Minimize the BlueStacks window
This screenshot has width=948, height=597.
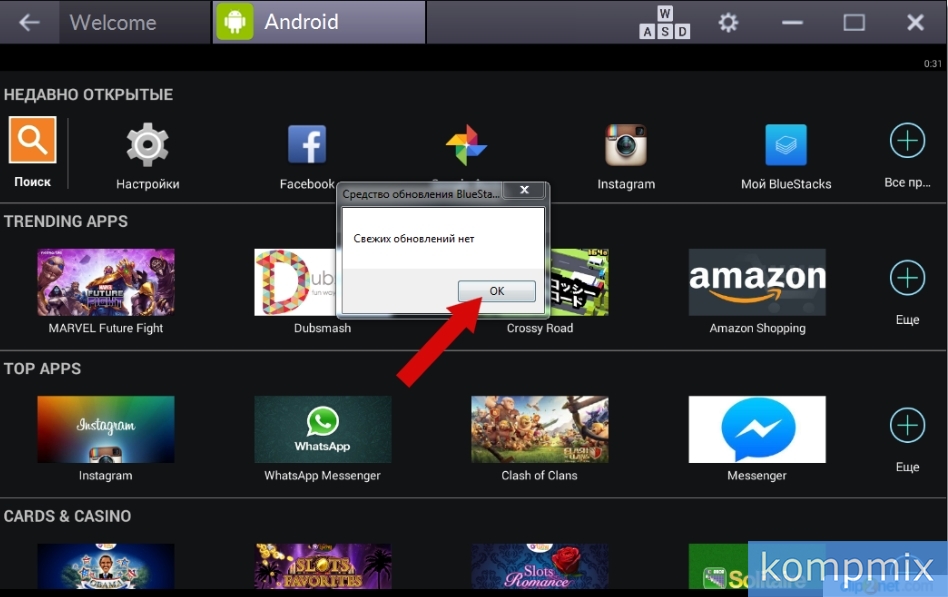pyautogui.click(x=792, y=23)
